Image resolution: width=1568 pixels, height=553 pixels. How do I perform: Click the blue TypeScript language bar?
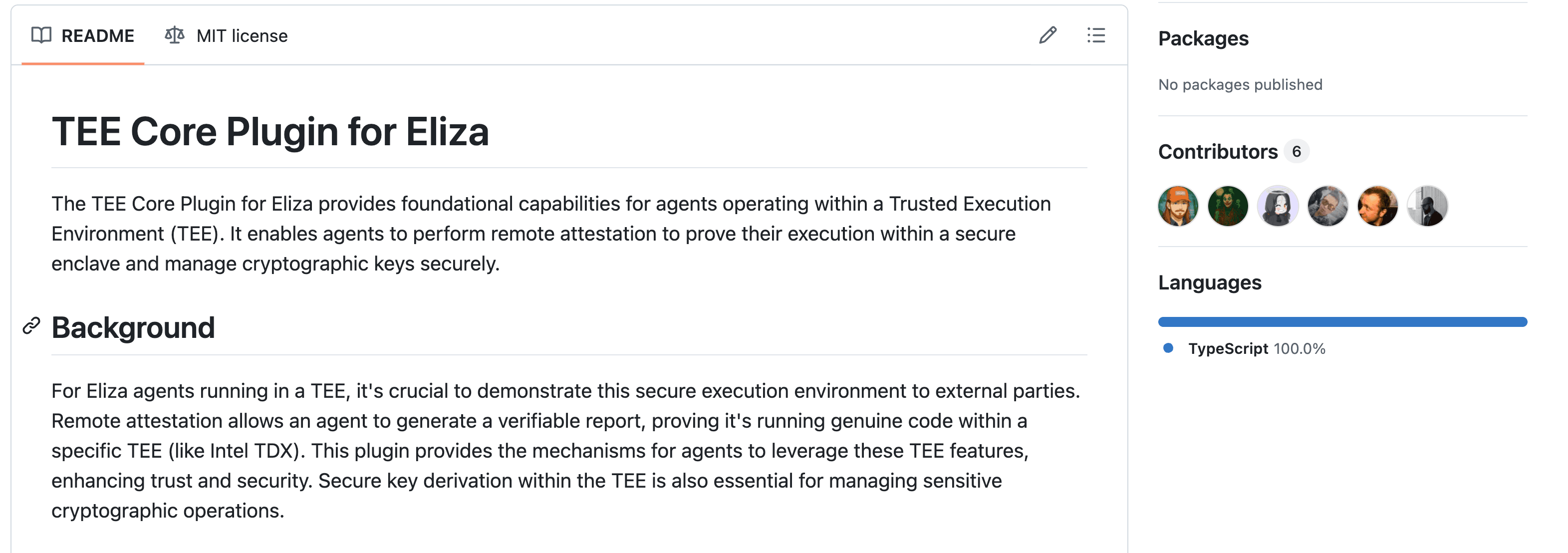(1342, 321)
